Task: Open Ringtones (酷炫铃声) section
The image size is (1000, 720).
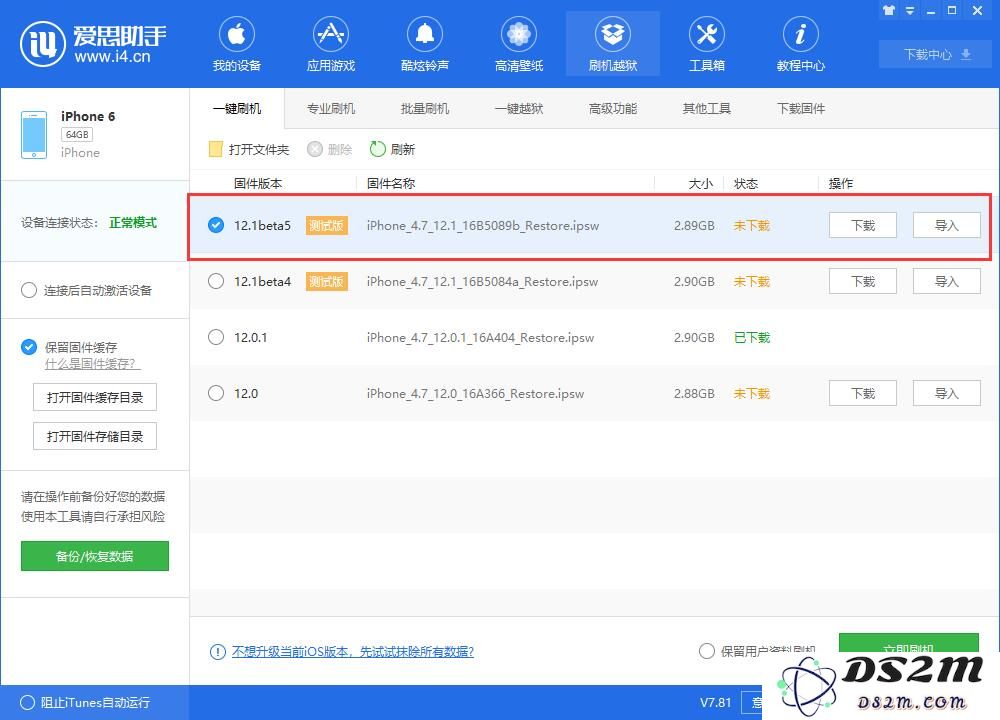Action: (425, 44)
